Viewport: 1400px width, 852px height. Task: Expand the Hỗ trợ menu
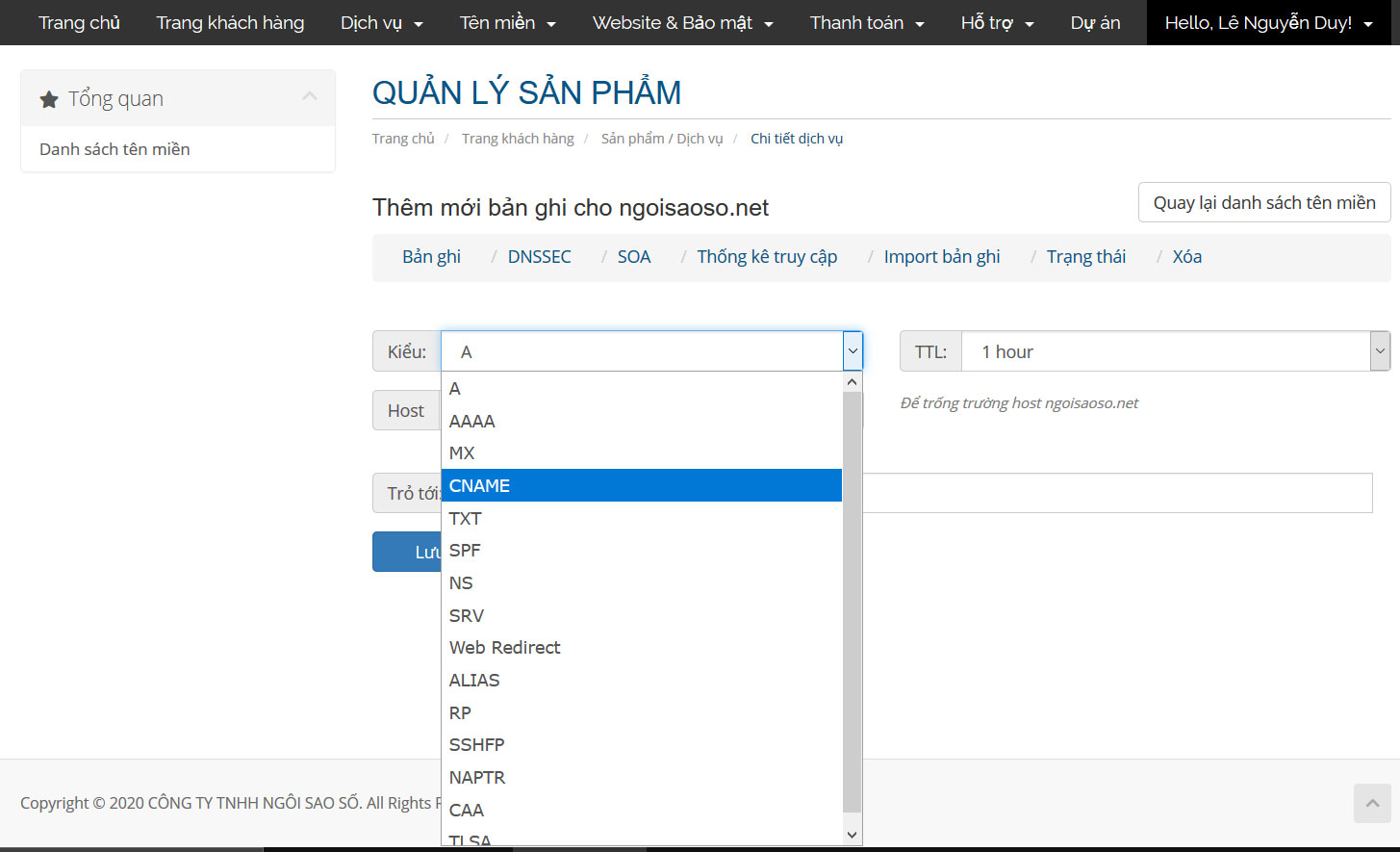point(997,23)
